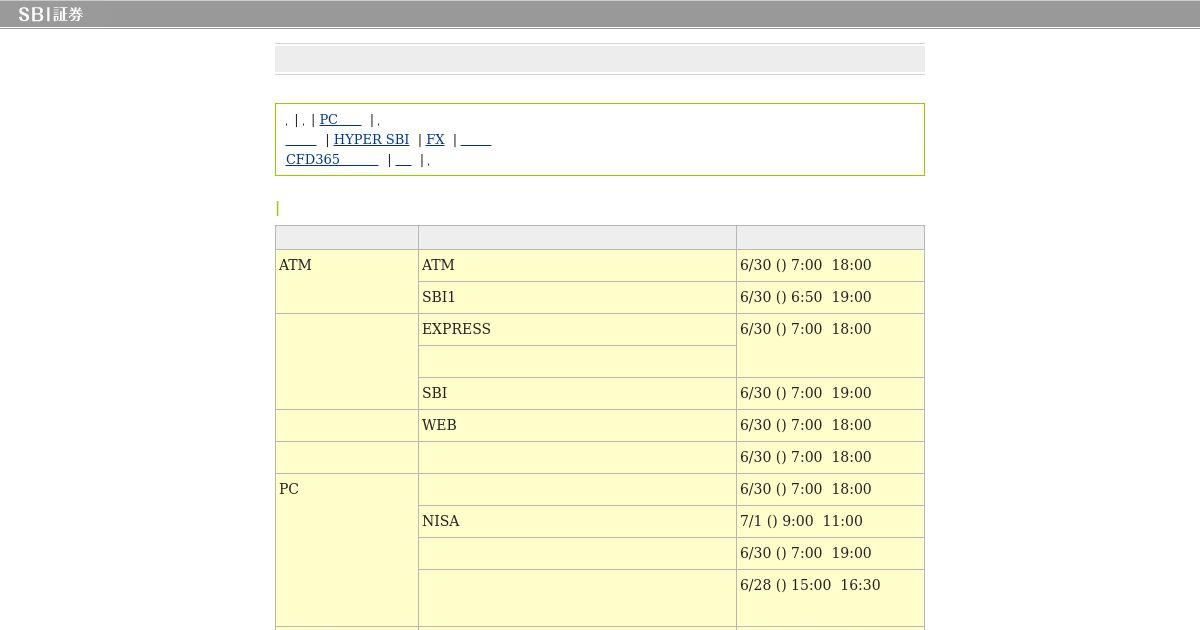
Task: Click the time 6/30 () 6:50 19:00
Action: 806,297
